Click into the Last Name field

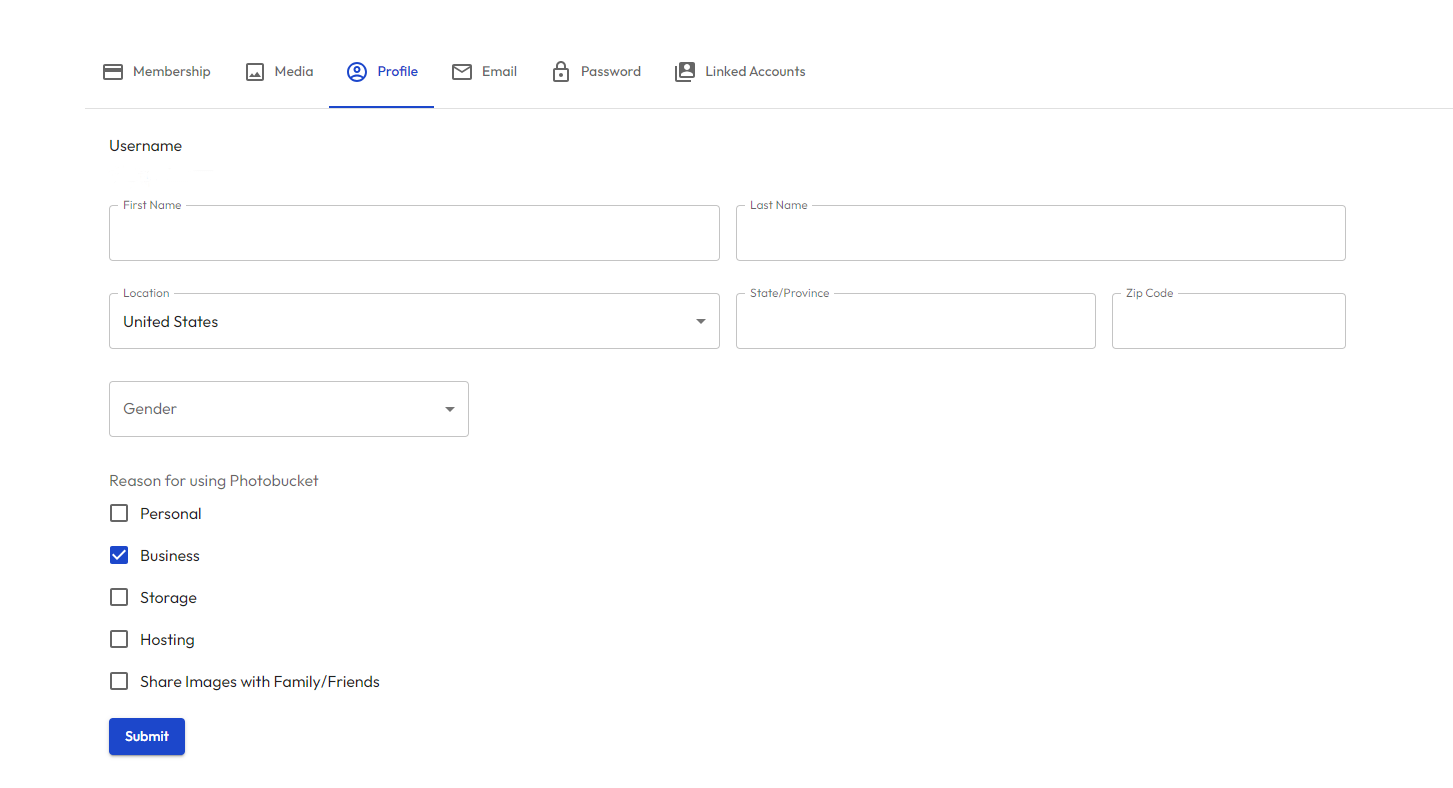[1040, 234]
